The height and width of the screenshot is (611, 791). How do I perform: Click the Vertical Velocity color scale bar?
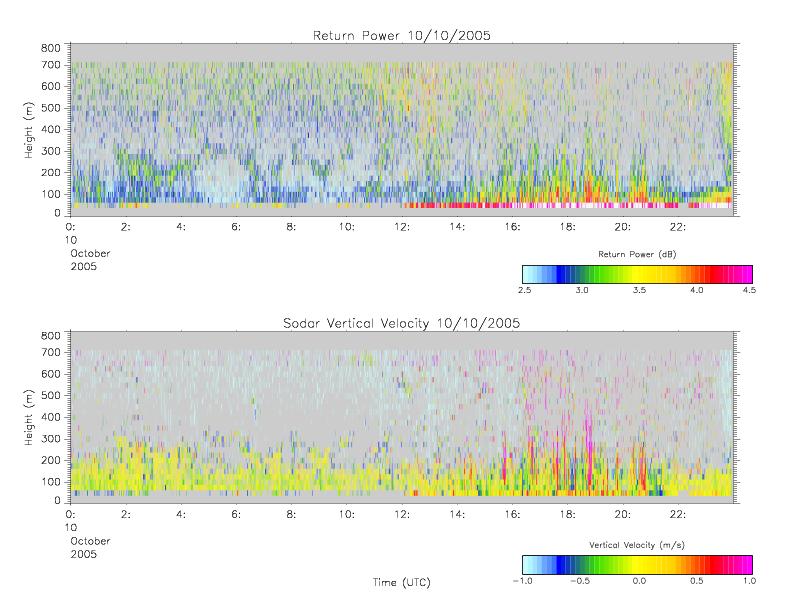click(637, 565)
